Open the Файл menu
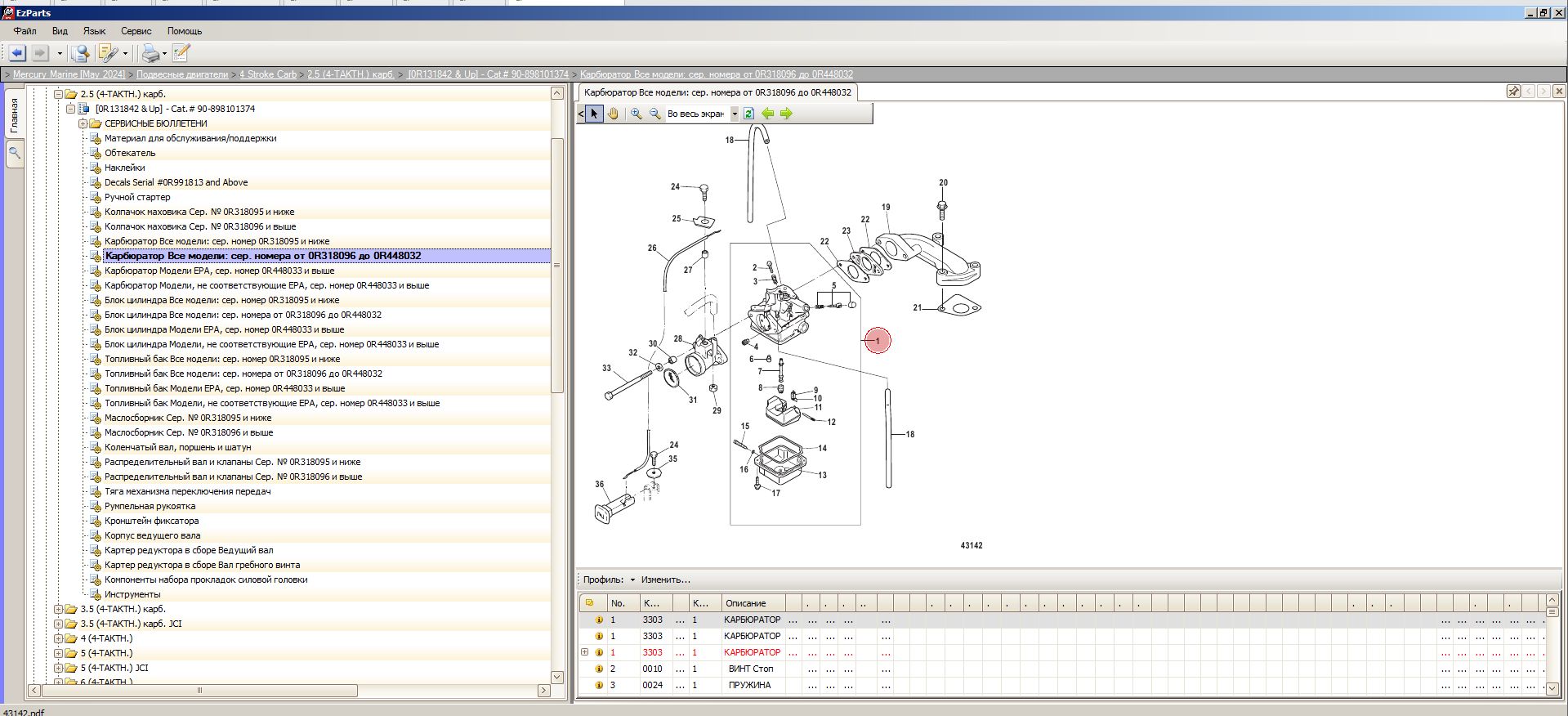 [x=25, y=31]
